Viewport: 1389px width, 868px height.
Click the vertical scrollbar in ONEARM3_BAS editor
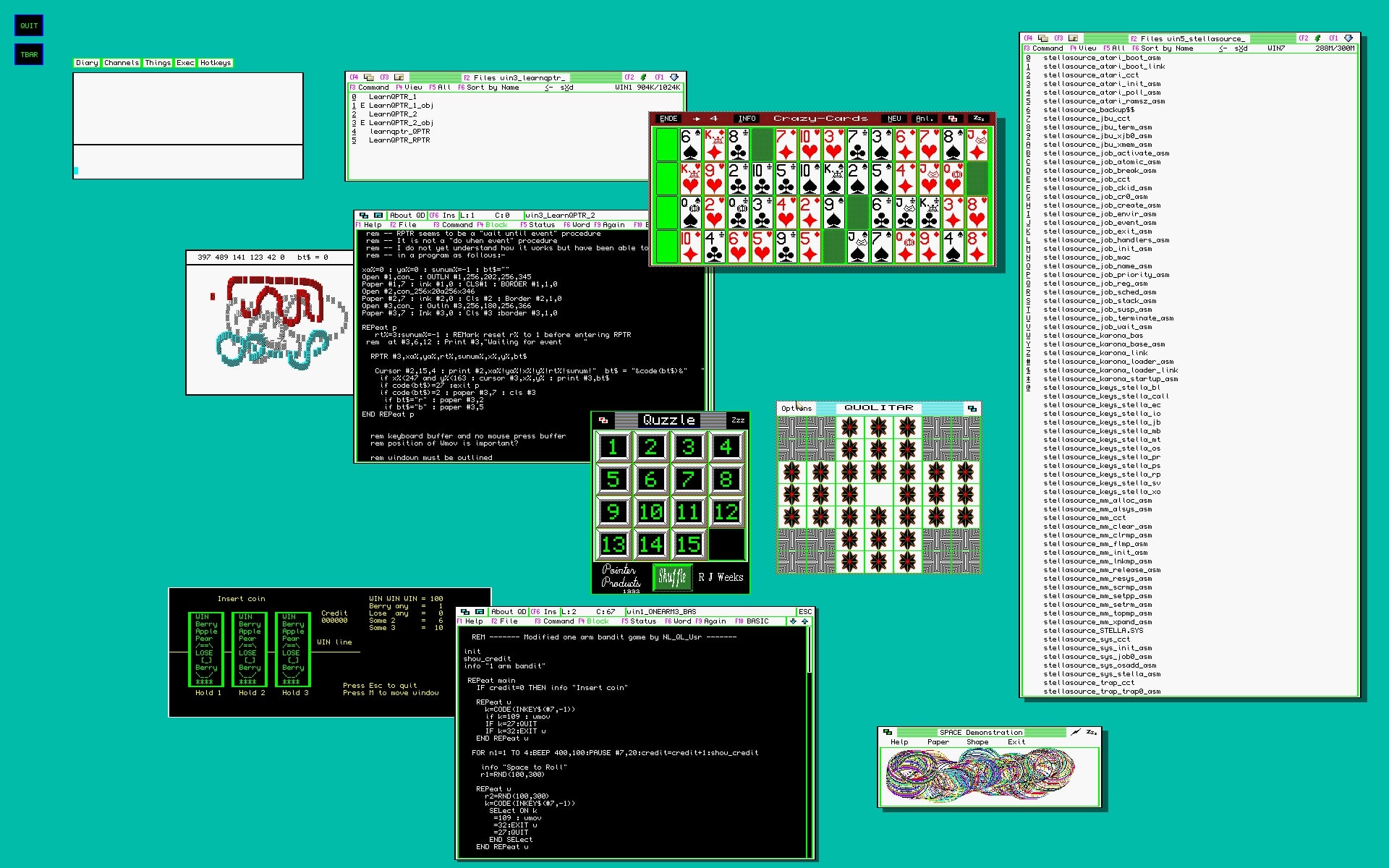click(x=809, y=741)
